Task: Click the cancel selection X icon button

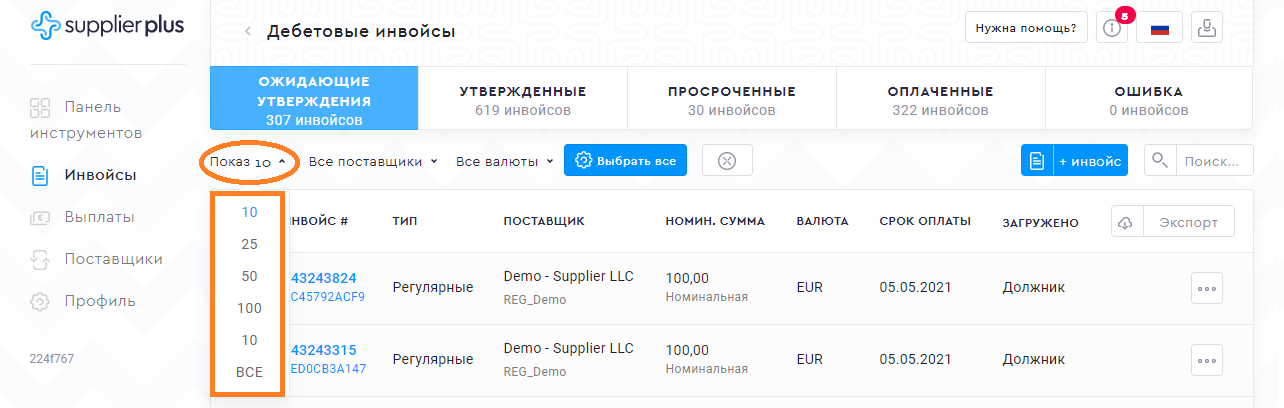Action: pos(727,160)
